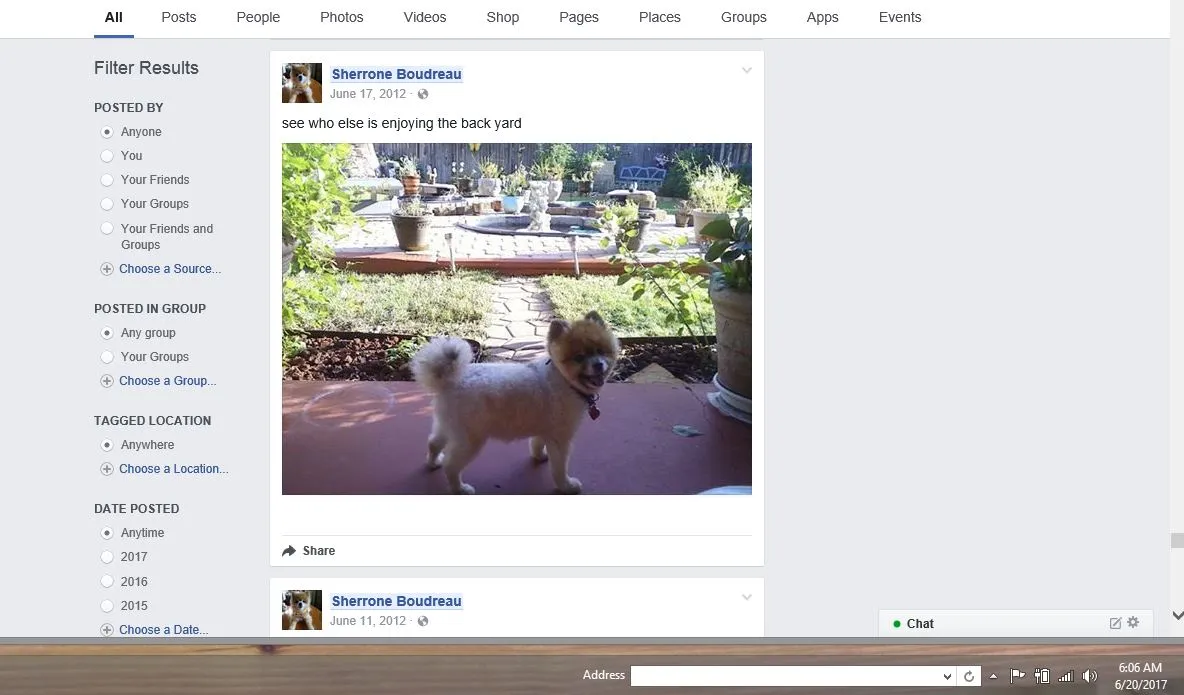Click the scroll down arrow
Viewport: 1184px width, 695px height.
(1176, 616)
